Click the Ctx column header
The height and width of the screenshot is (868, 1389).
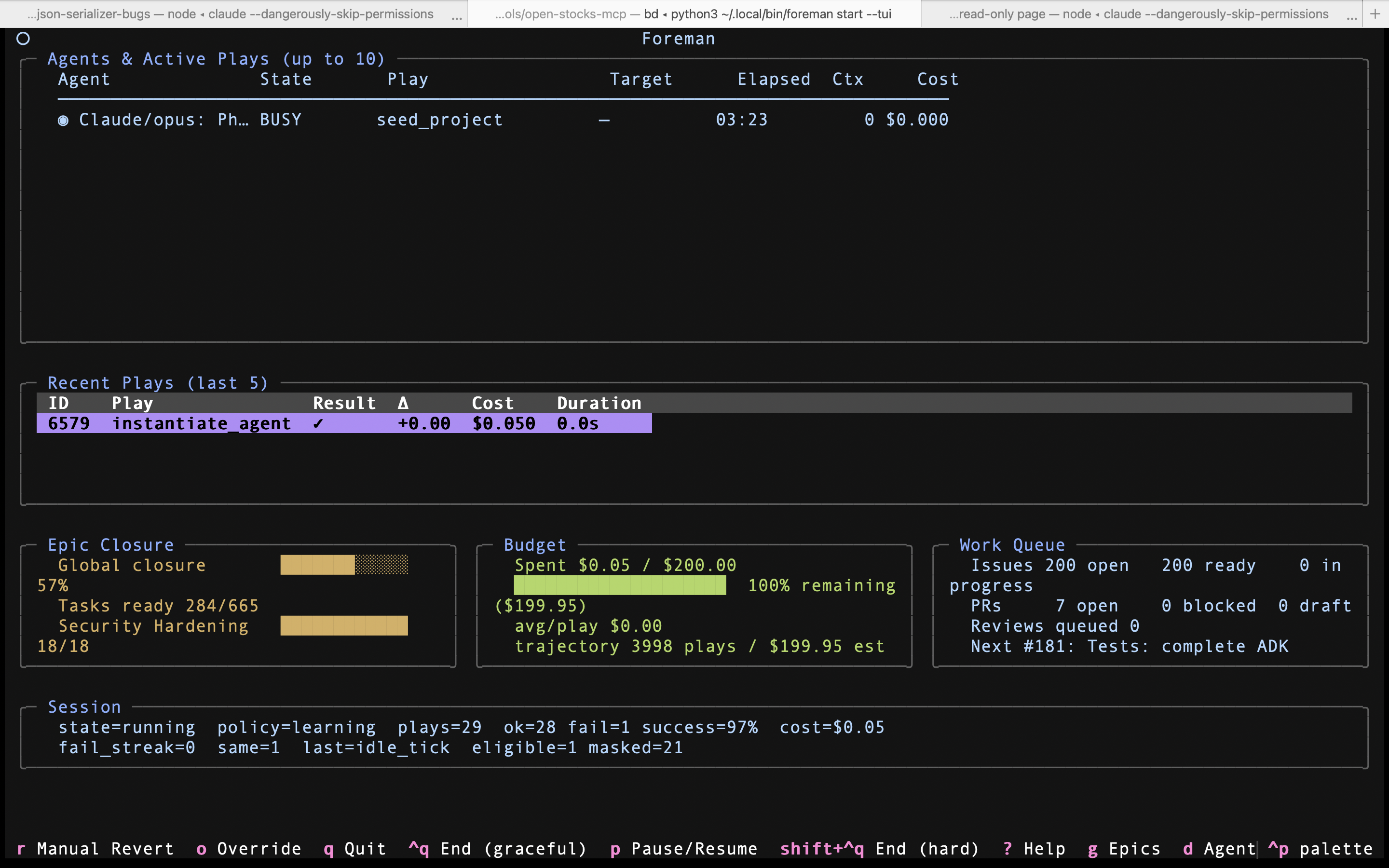[x=848, y=79]
